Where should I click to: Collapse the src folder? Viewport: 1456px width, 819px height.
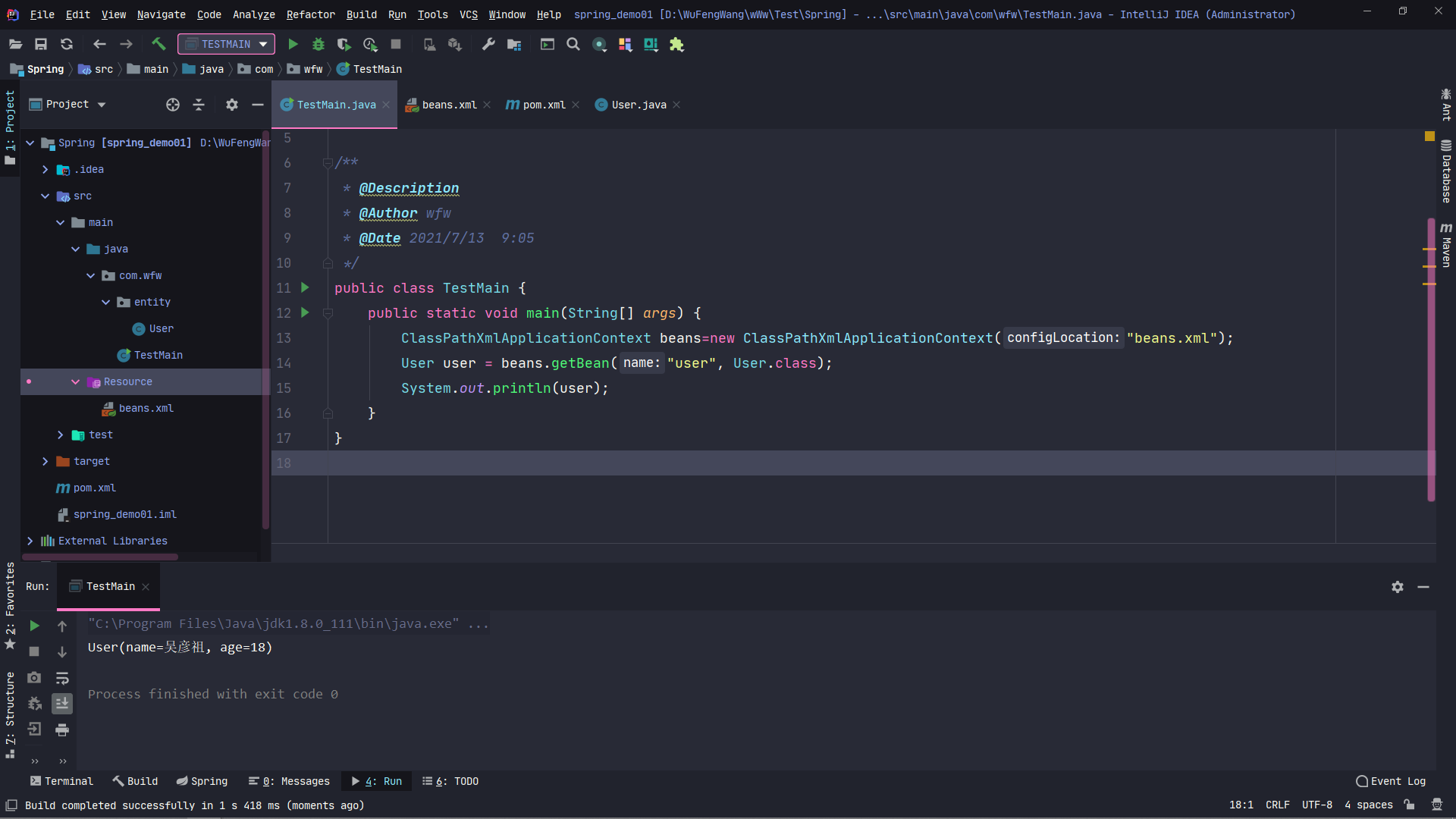pos(45,196)
